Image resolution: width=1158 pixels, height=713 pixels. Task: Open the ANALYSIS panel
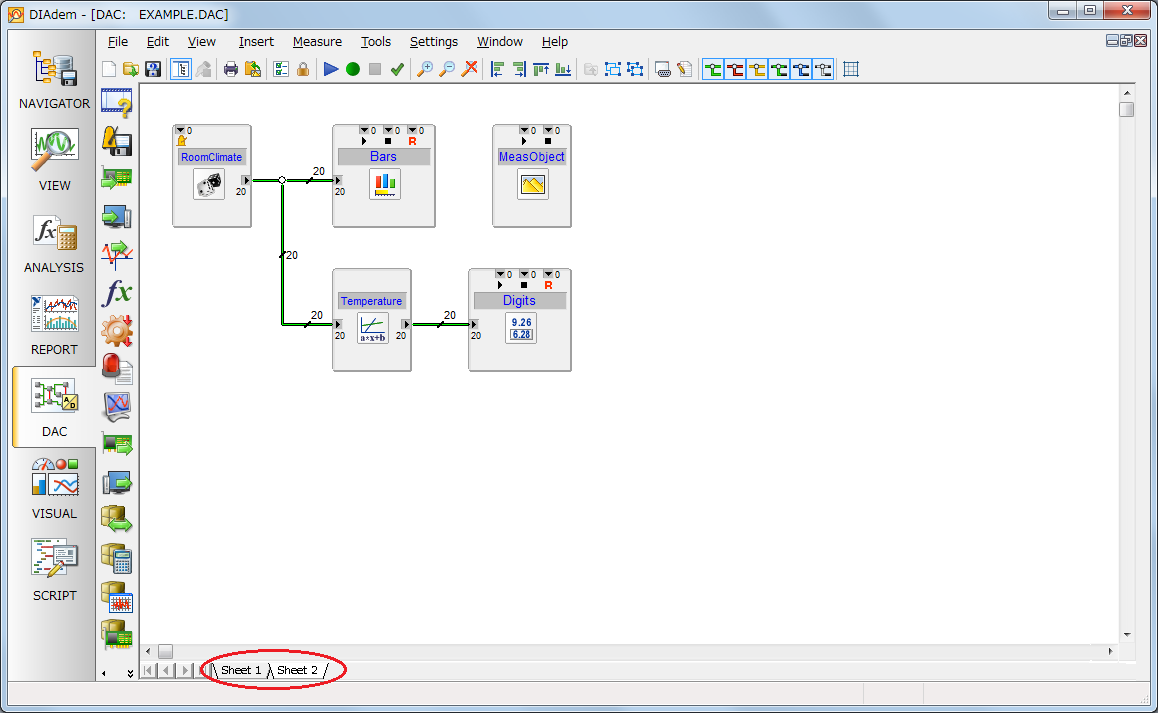54,244
